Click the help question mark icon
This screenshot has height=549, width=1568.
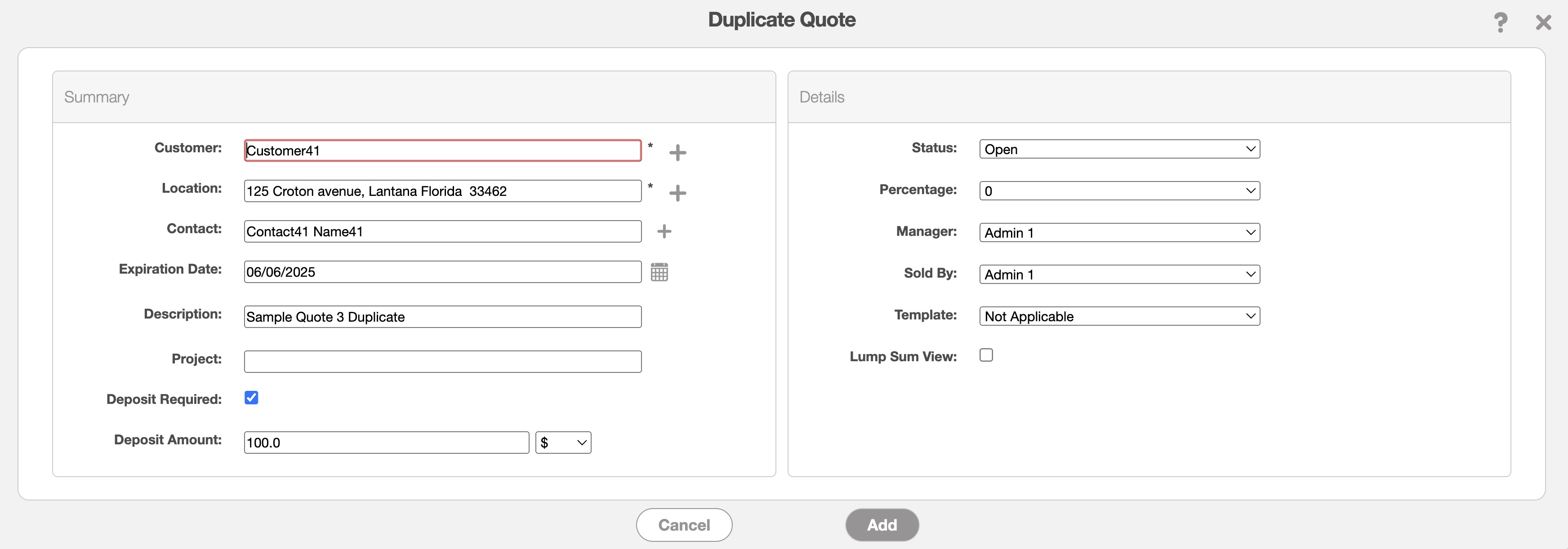pyautogui.click(x=1501, y=22)
